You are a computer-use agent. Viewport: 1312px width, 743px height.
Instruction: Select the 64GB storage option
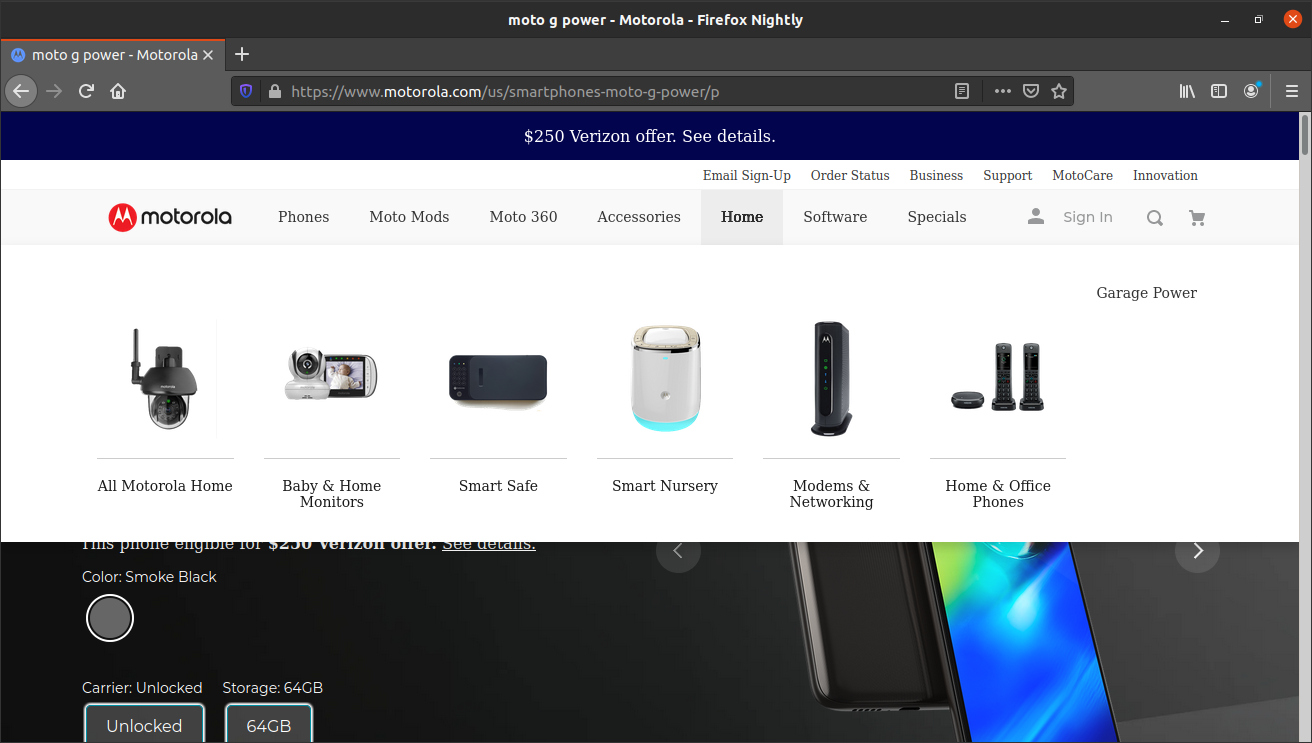pos(268,725)
